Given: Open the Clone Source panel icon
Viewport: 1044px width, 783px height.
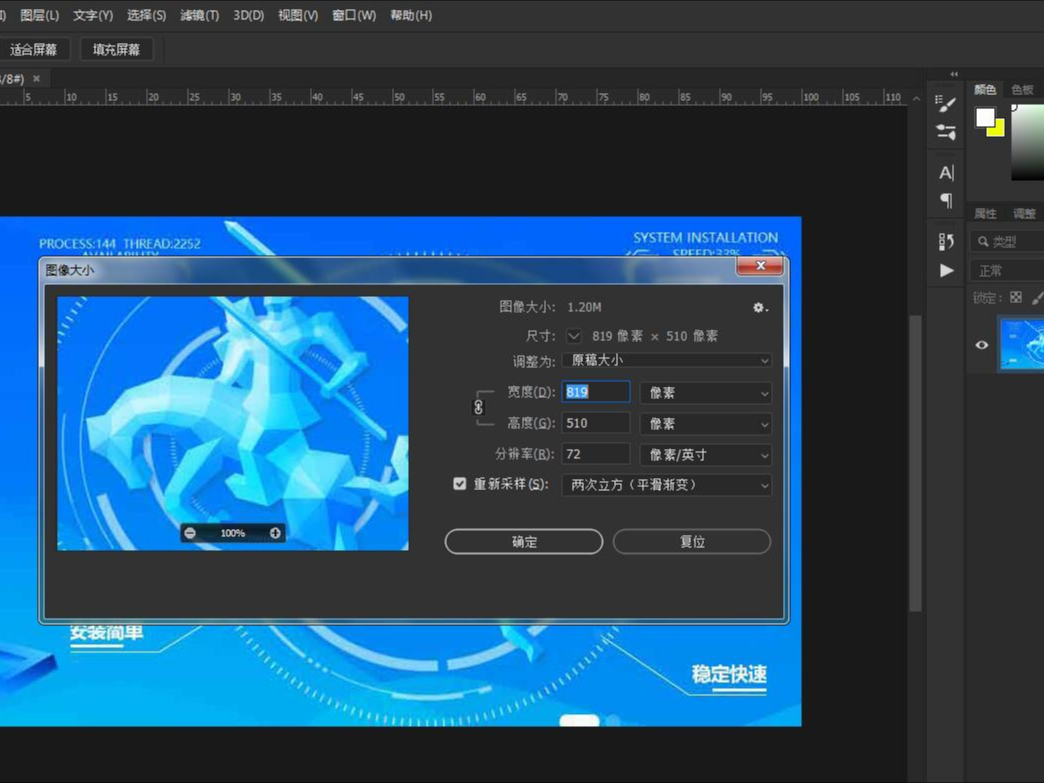Looking at the screenshot, I should tap(944, 240).
